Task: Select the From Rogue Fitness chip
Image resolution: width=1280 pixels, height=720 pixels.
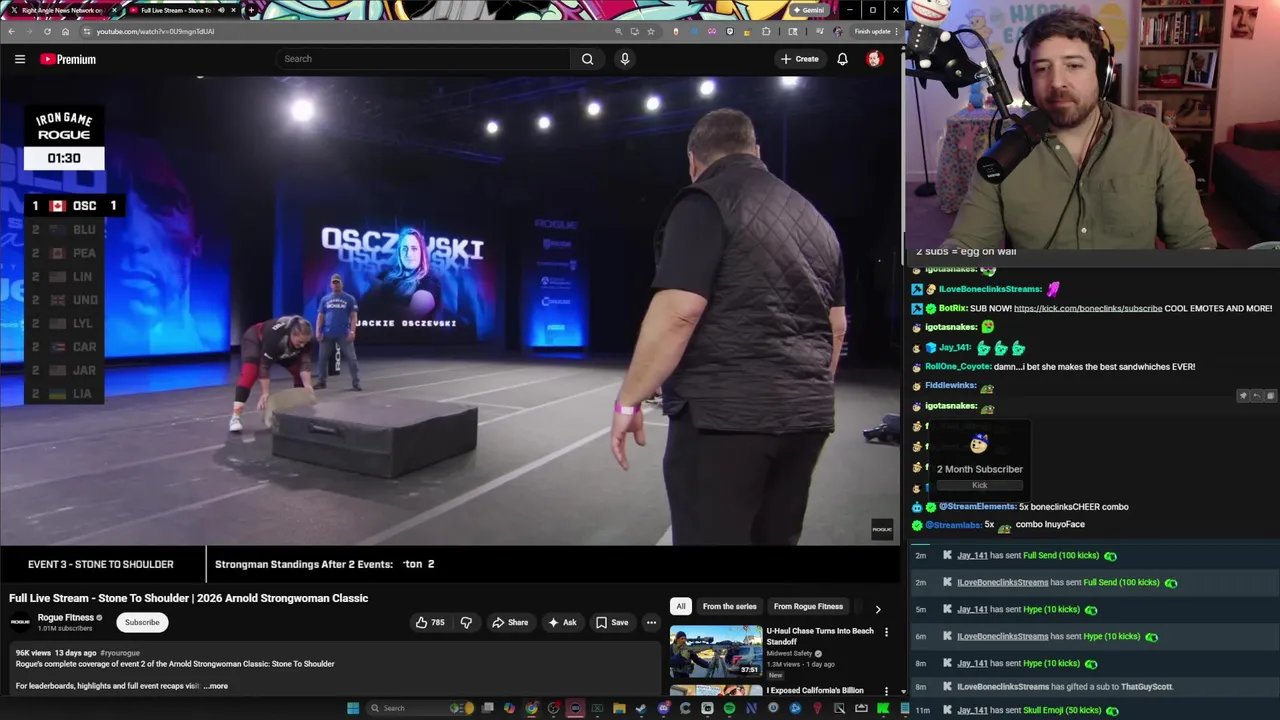Action: pyautogui.click(x=808, y=606)
